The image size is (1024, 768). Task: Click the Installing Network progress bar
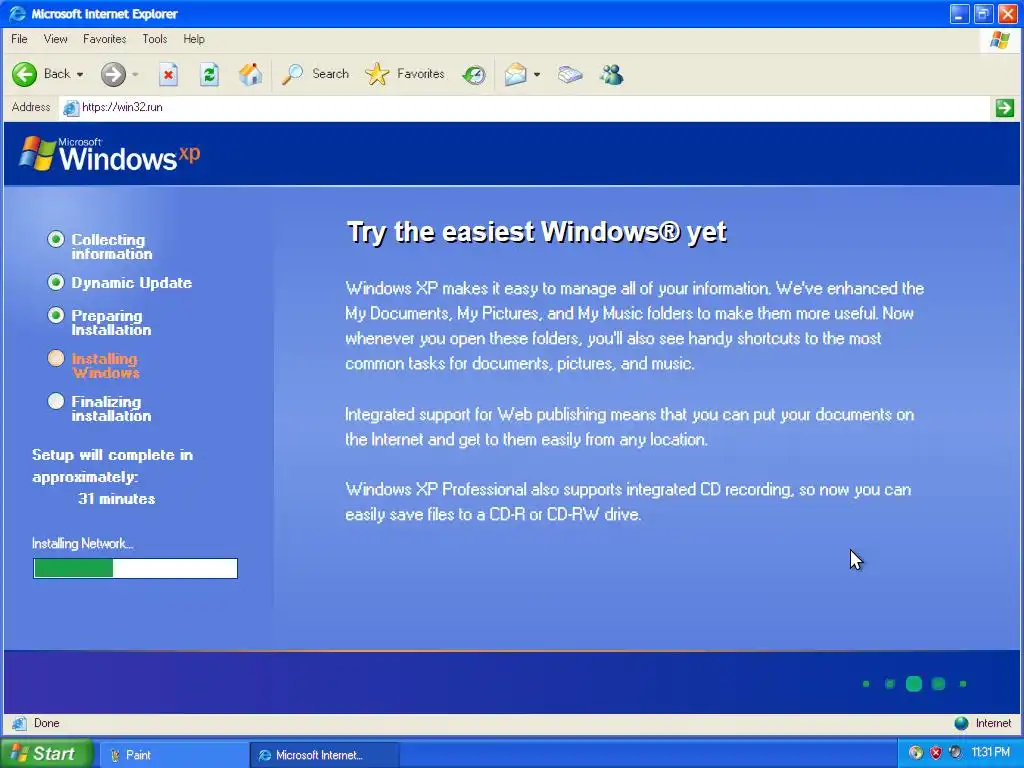[136, 568]
